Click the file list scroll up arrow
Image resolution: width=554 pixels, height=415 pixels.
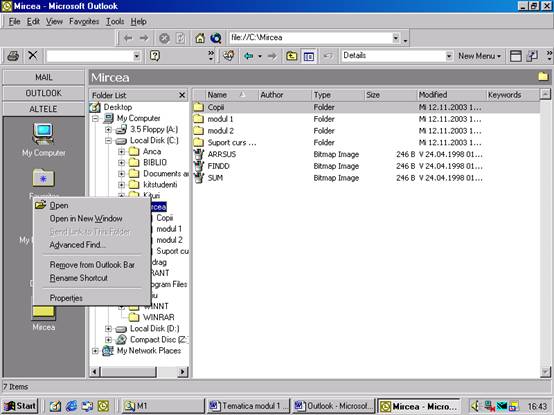pyautogui.click(x=545, y=94)
